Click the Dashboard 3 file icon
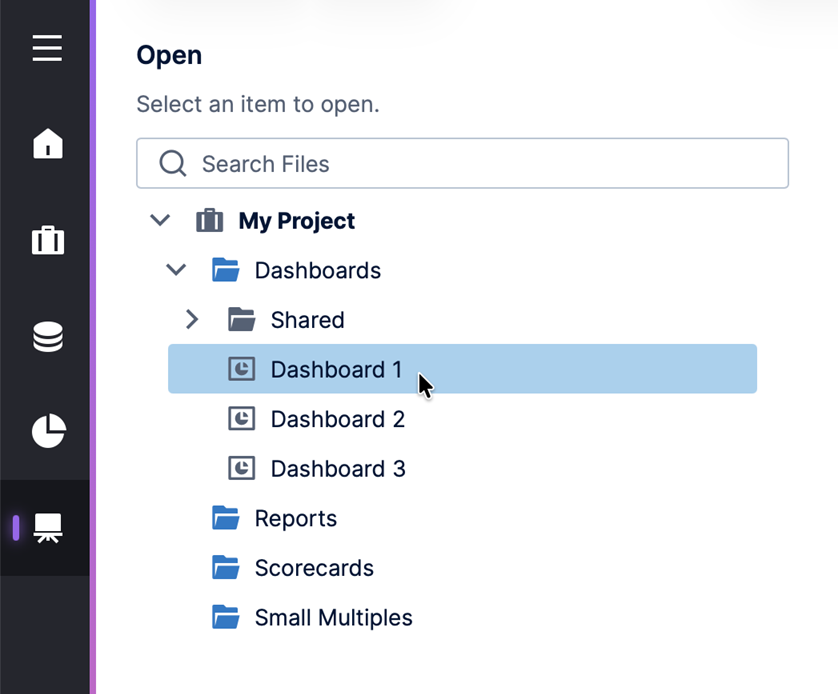The width and height of the screenshot is (838, 694). pos(241,468)
